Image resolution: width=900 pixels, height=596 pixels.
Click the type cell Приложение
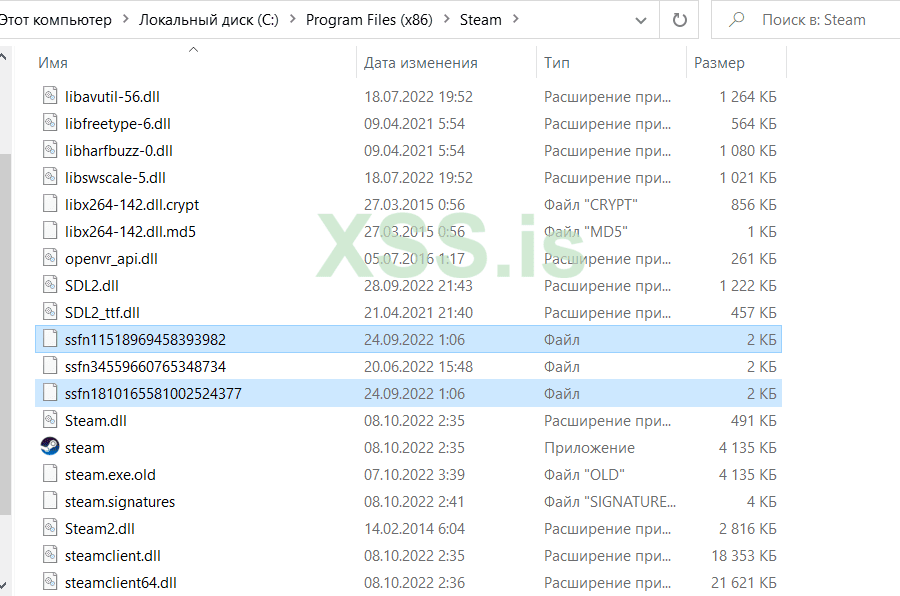coord(589,447)
